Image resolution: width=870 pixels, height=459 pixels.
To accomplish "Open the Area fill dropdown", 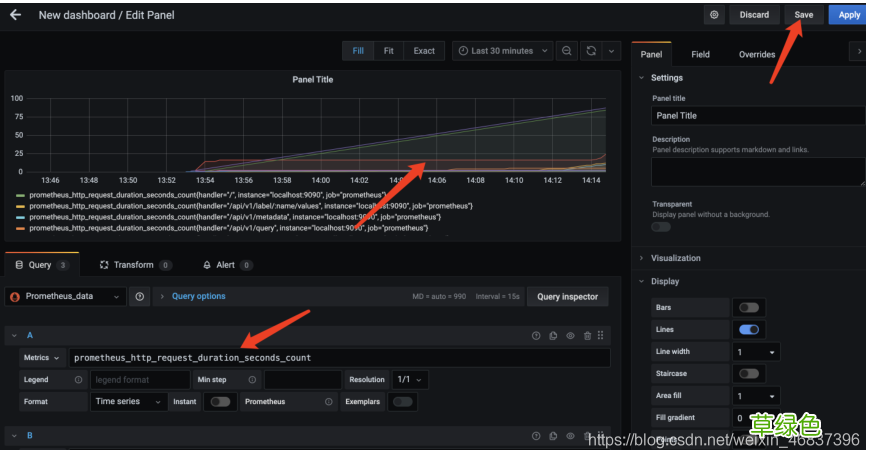I will point(756,396).
